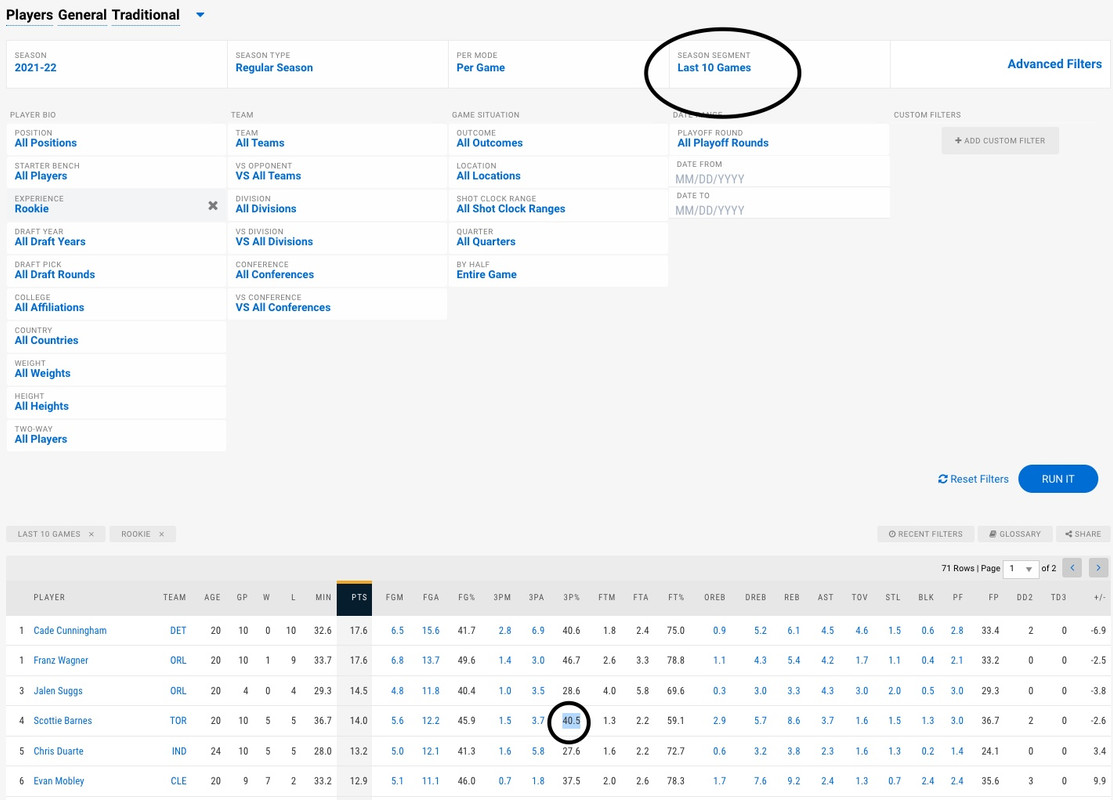Open the Two-Way All Players filter
1113x800 pixels.
coord(116,435)
